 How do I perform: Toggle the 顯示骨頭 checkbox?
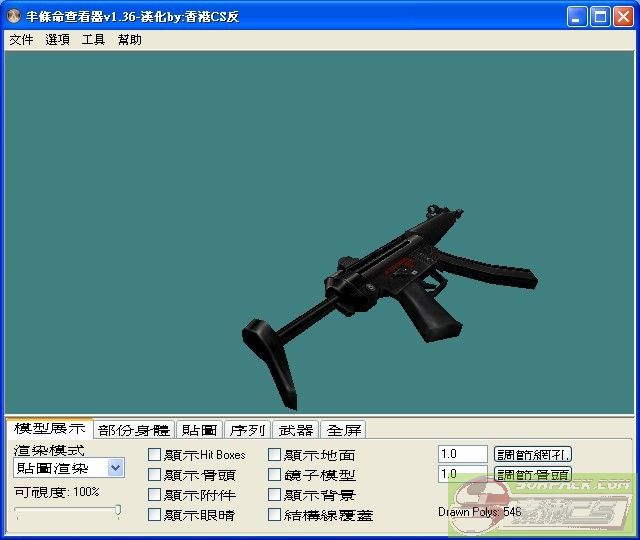[x=155, y=475]
